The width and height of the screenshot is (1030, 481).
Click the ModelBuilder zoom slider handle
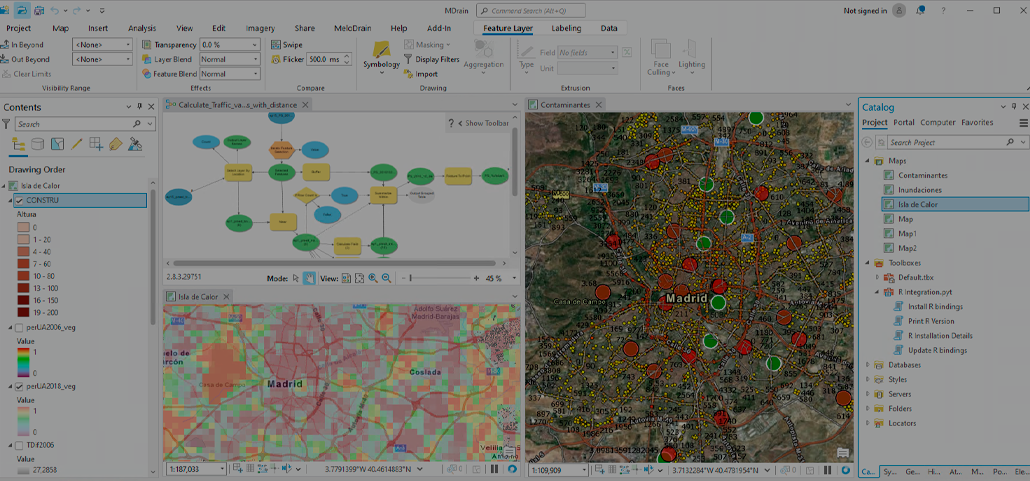click(x=411, y=279)
